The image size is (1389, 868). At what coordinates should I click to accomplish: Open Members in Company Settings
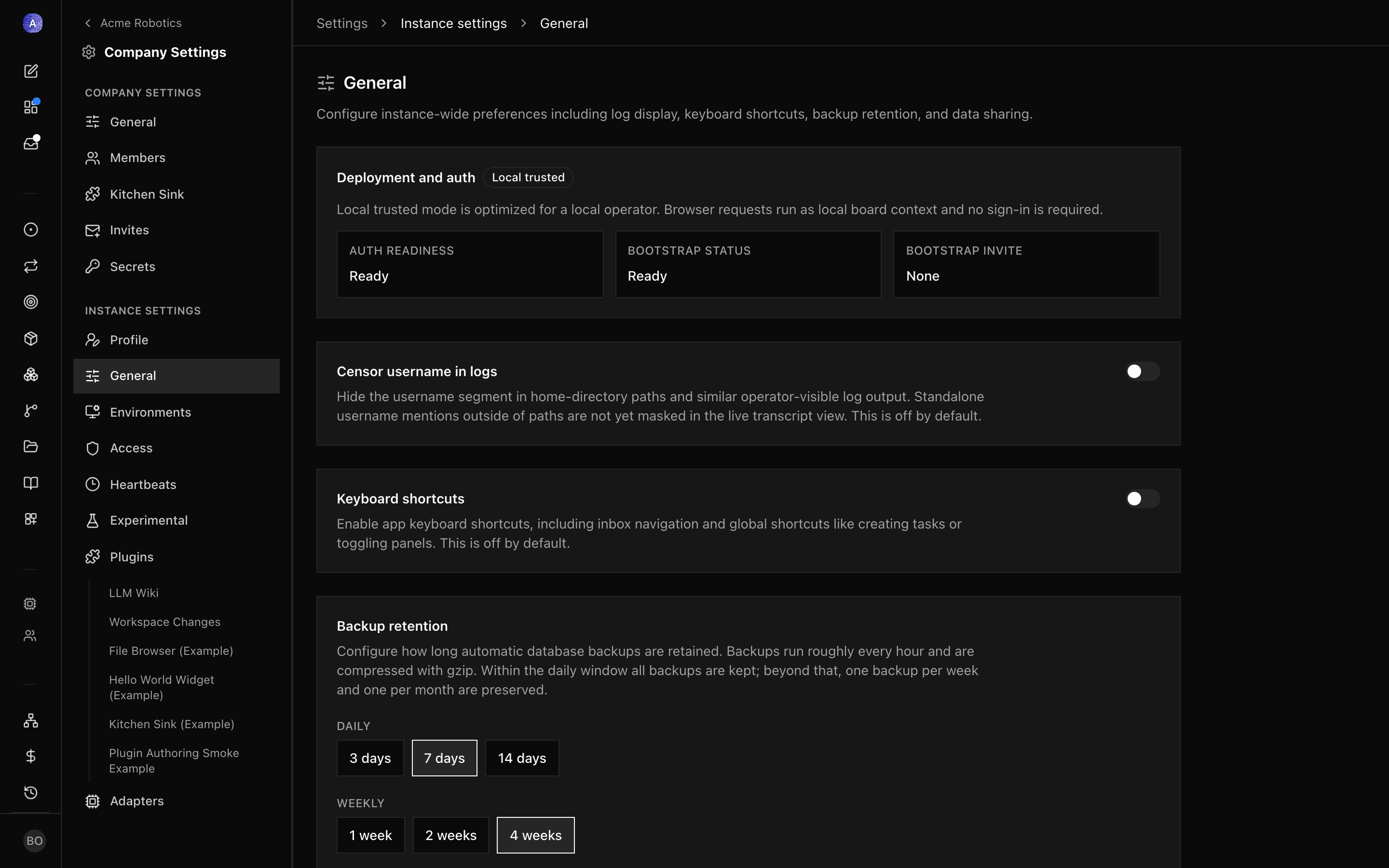click(x=176, y=158)
